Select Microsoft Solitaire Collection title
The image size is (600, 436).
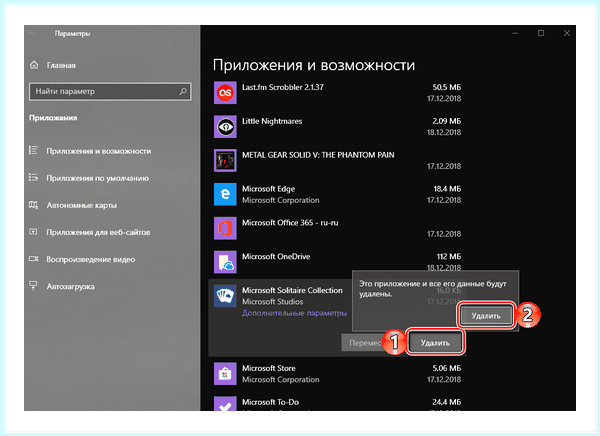pos(292,291)
